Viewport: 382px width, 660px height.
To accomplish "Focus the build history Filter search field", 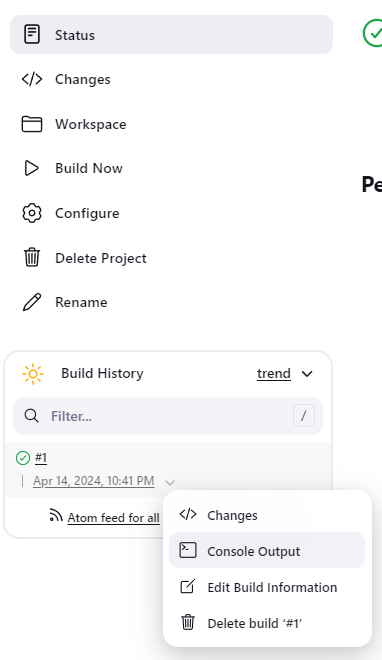I will pos(168,416).
